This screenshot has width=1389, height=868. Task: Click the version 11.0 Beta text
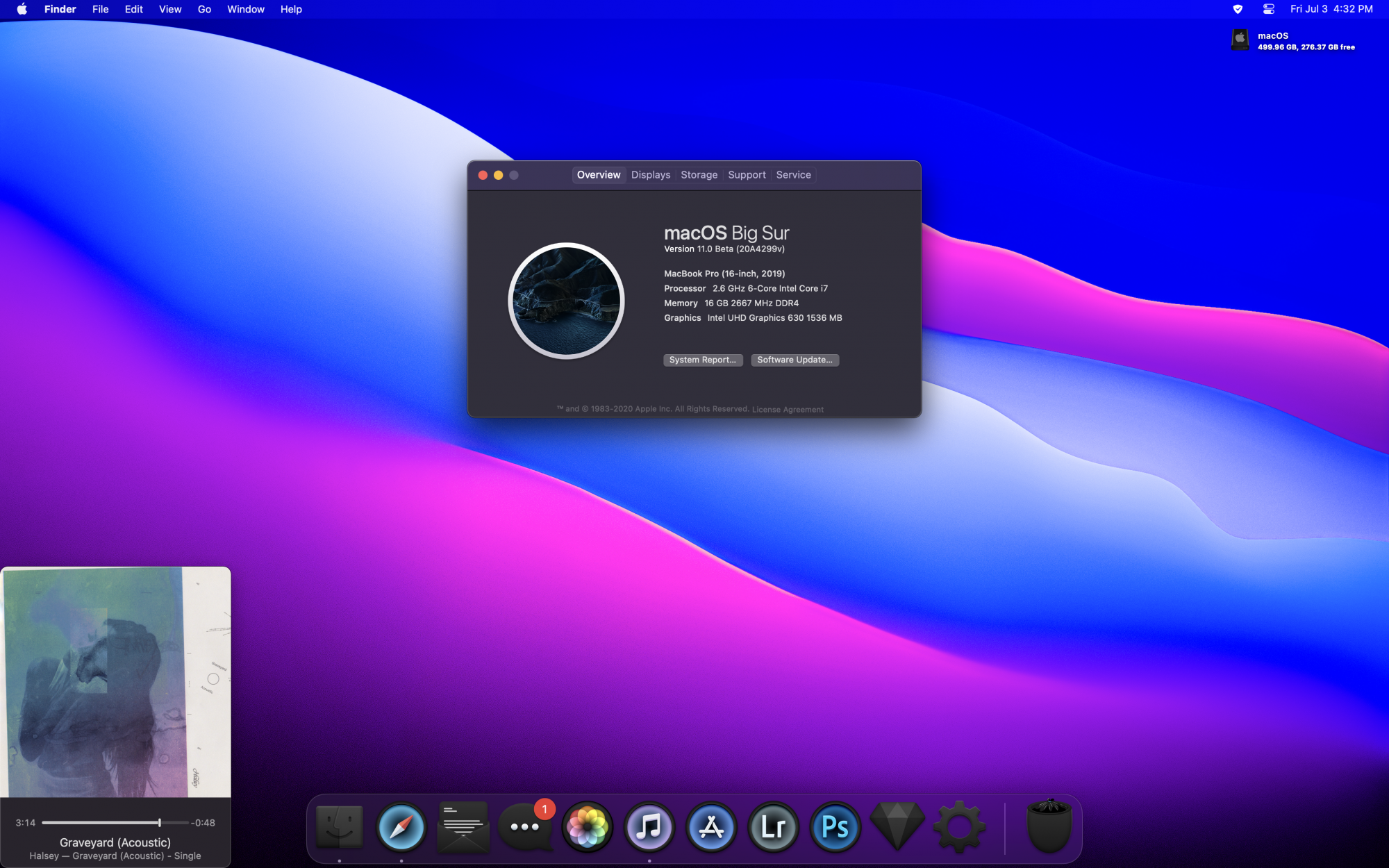coord(724,249)
